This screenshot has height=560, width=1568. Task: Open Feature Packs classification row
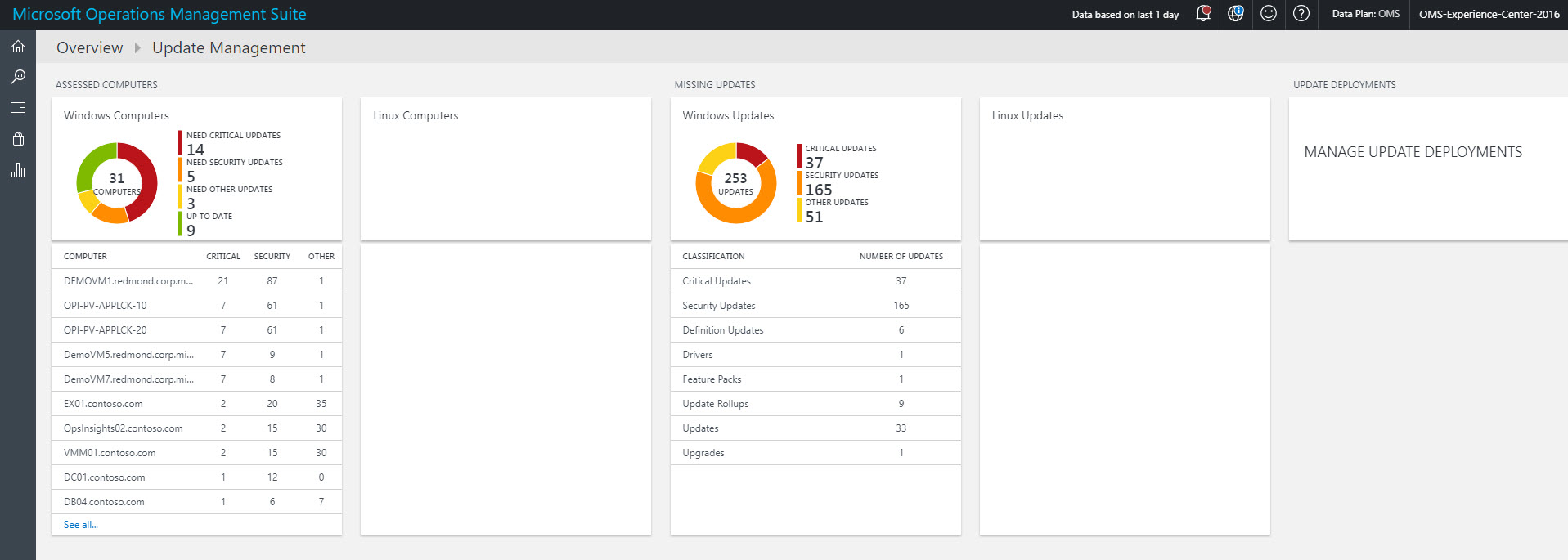point(815,379)
